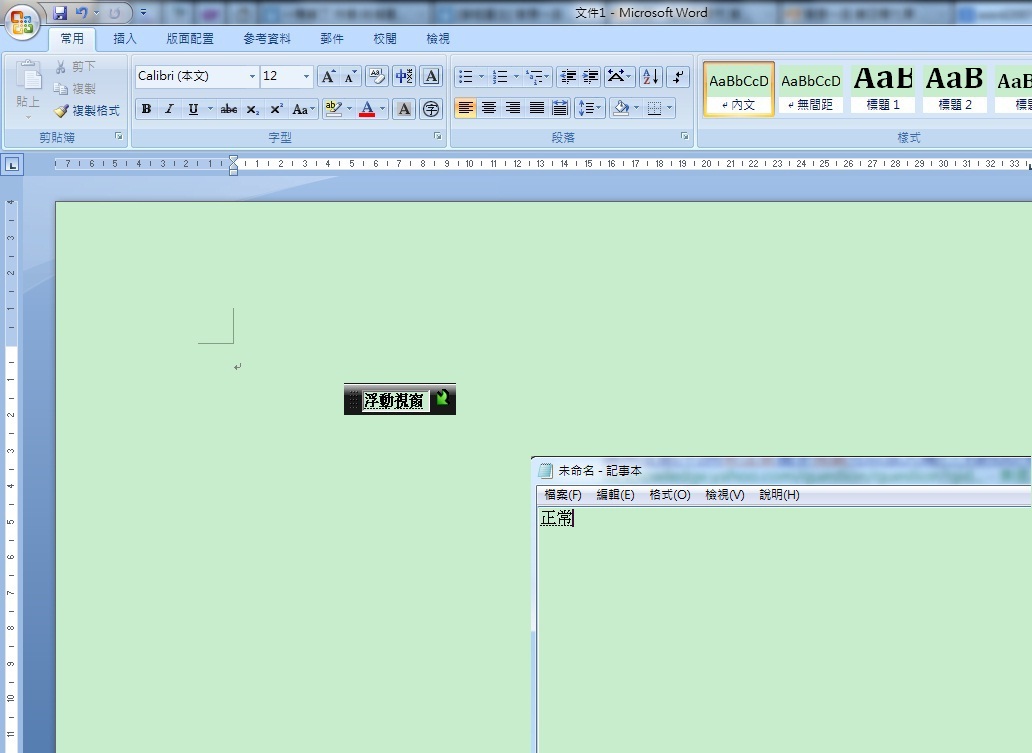Screen dimensions: 1032x753
Task: Open the 格式(O) menu in Notepad
Action: [x=669, y=495]
